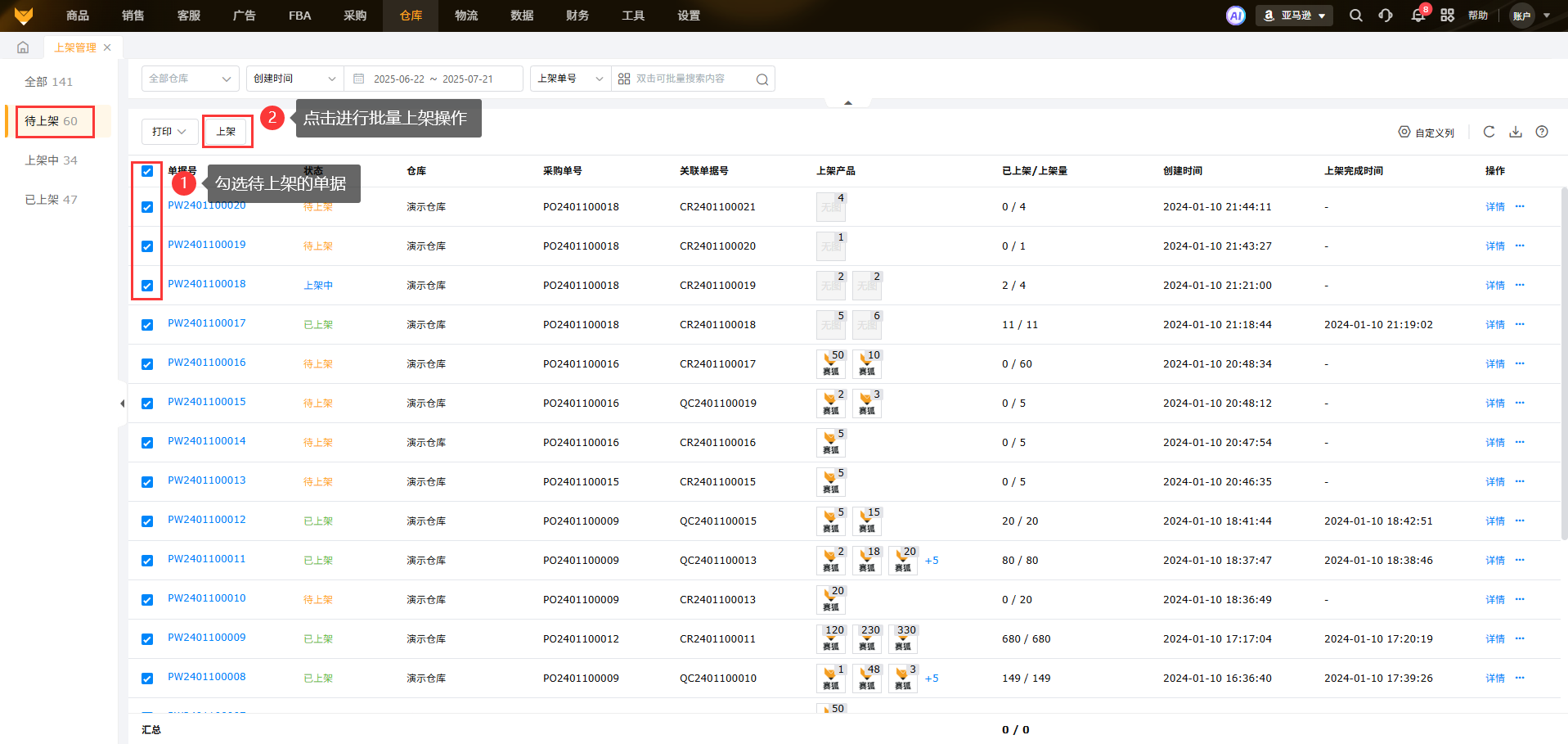Expand the 全部仓库 warehouse dropdown
This screenshot has width=1568, height=744.
pyautogui.click(x=190, y=79)
